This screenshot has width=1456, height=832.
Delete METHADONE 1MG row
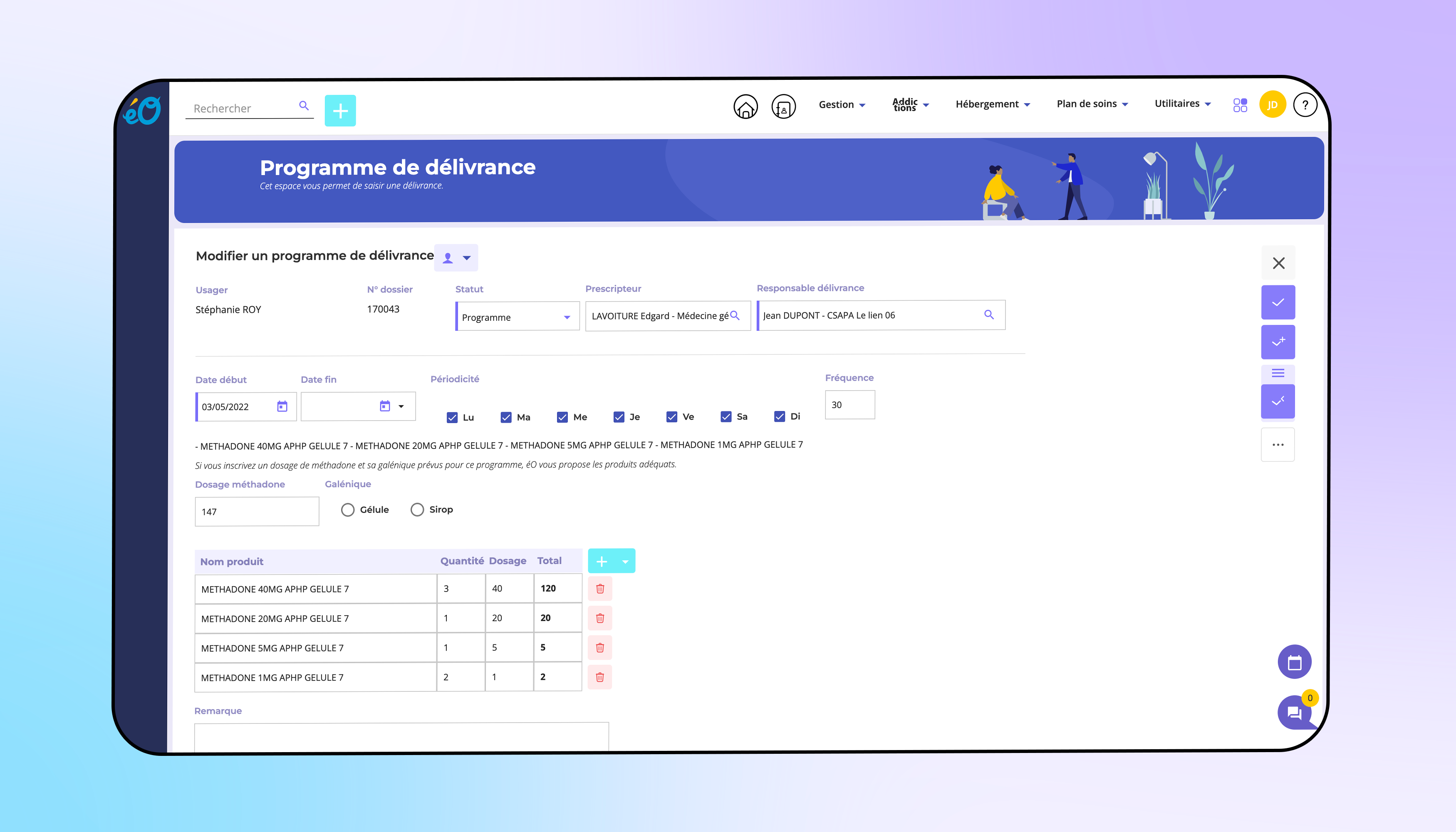point(600,677)
